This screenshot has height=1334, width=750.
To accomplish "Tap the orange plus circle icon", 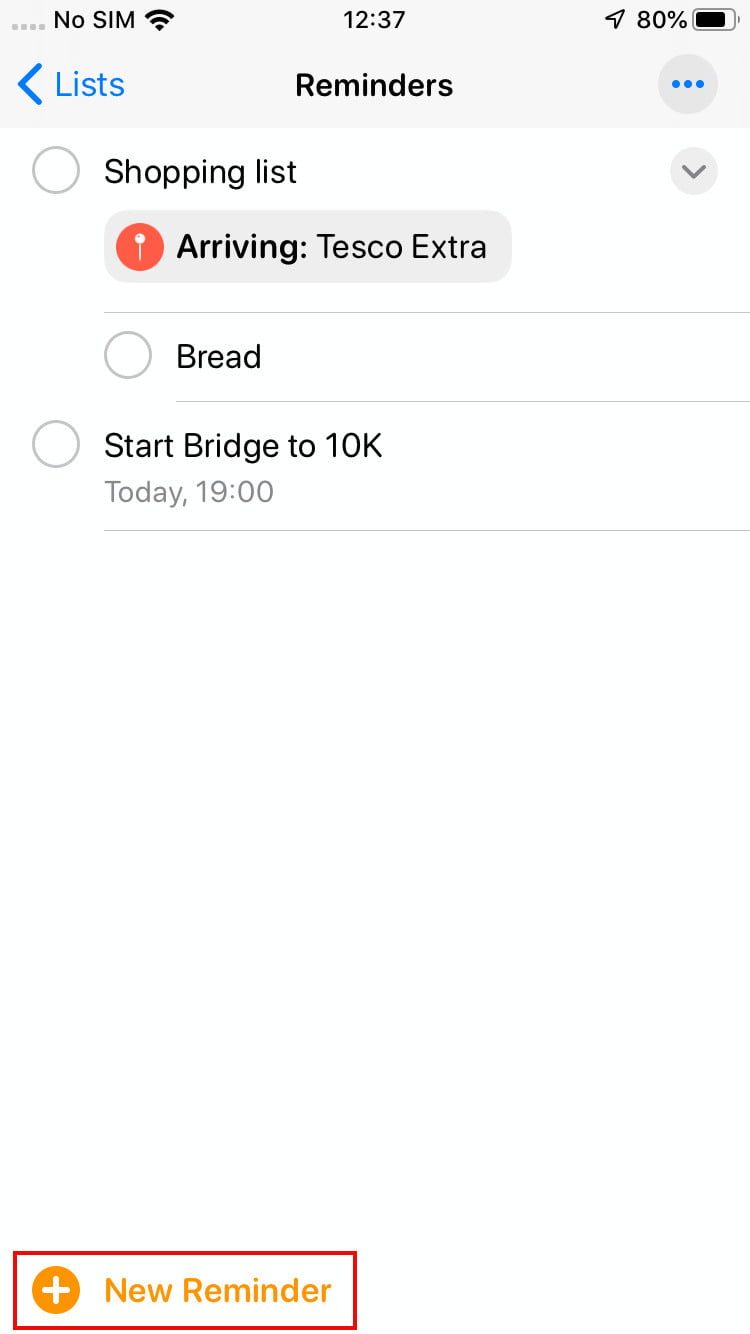I will coord(56,1290).
